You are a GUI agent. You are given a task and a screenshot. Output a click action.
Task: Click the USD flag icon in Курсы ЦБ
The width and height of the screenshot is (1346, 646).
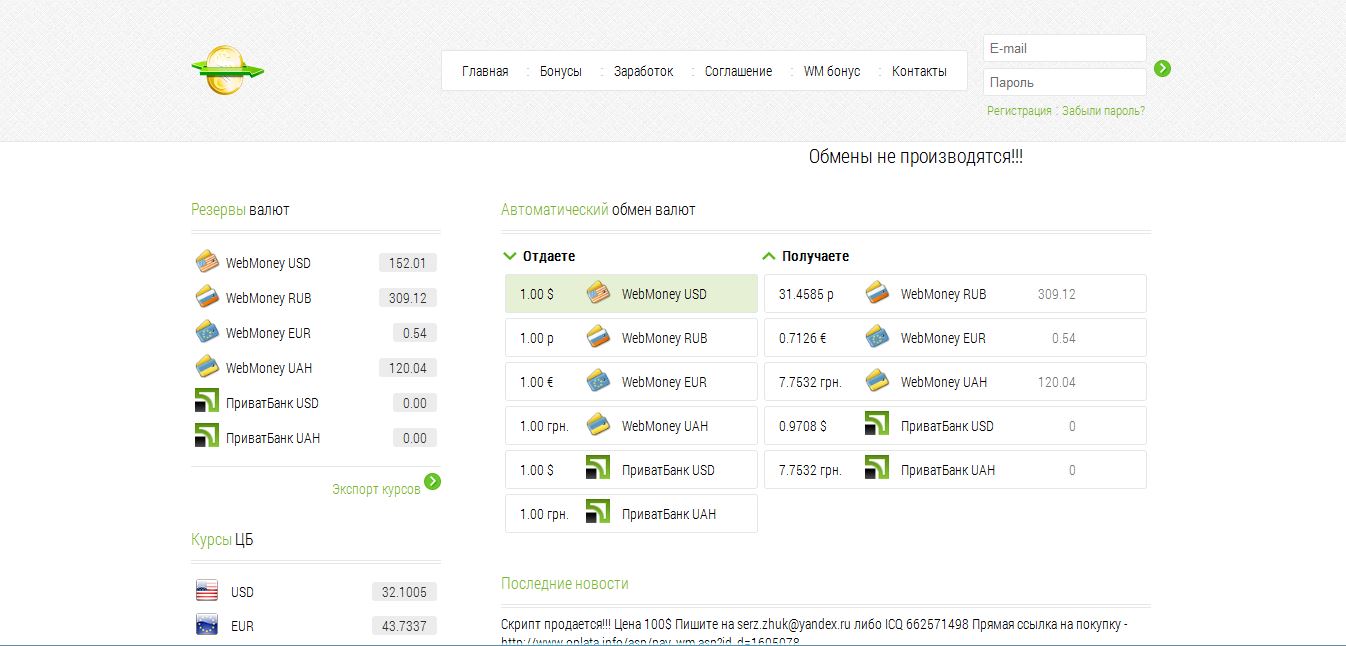coord(207,591)
